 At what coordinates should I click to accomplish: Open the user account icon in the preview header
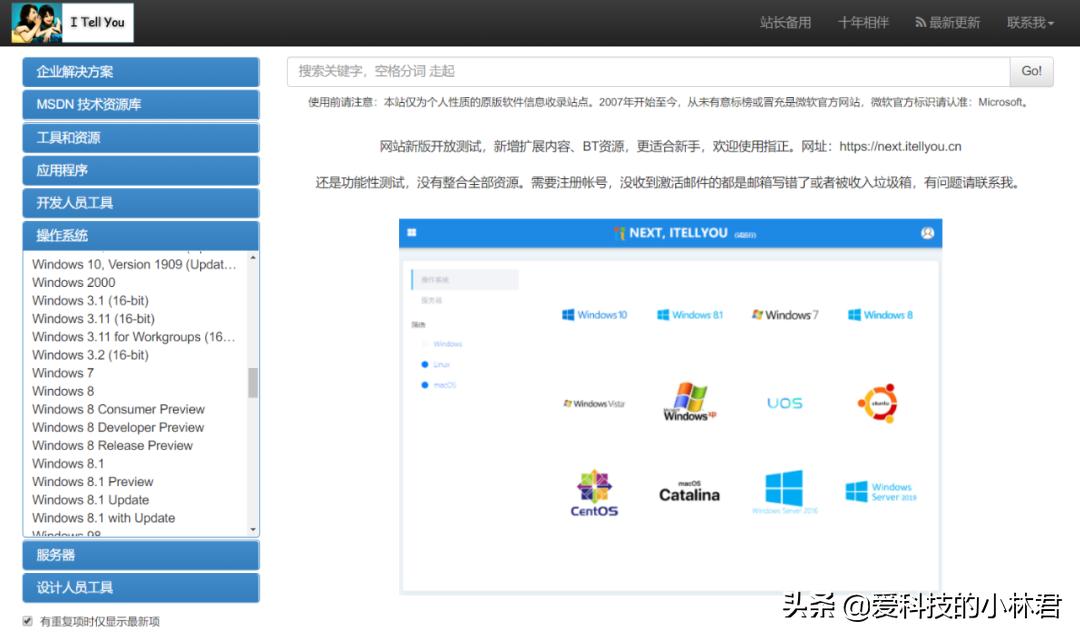coord(925,232)
